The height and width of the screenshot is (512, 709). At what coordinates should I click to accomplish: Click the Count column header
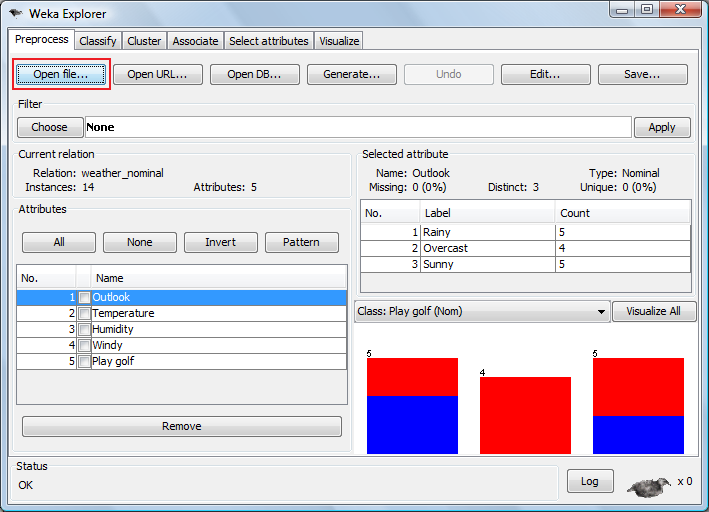623,213
